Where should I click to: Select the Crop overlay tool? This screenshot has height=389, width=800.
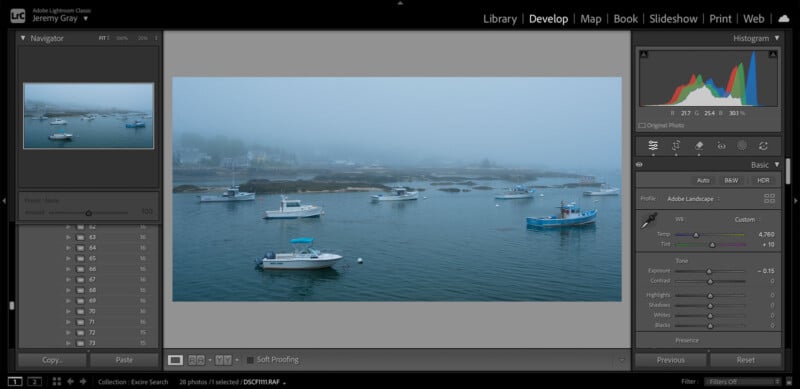pos(676,146)
